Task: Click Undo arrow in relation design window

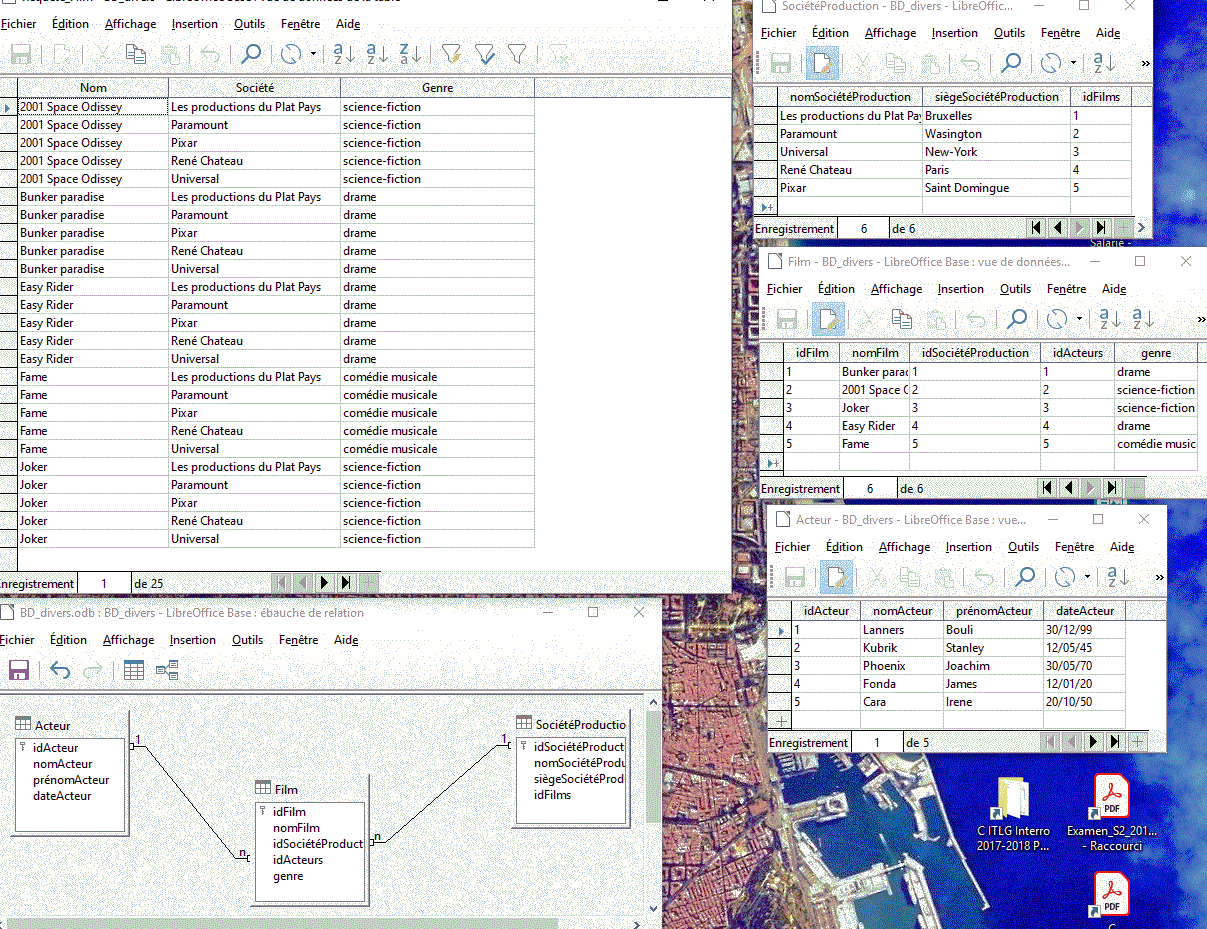Action: [x=60, y=671]
